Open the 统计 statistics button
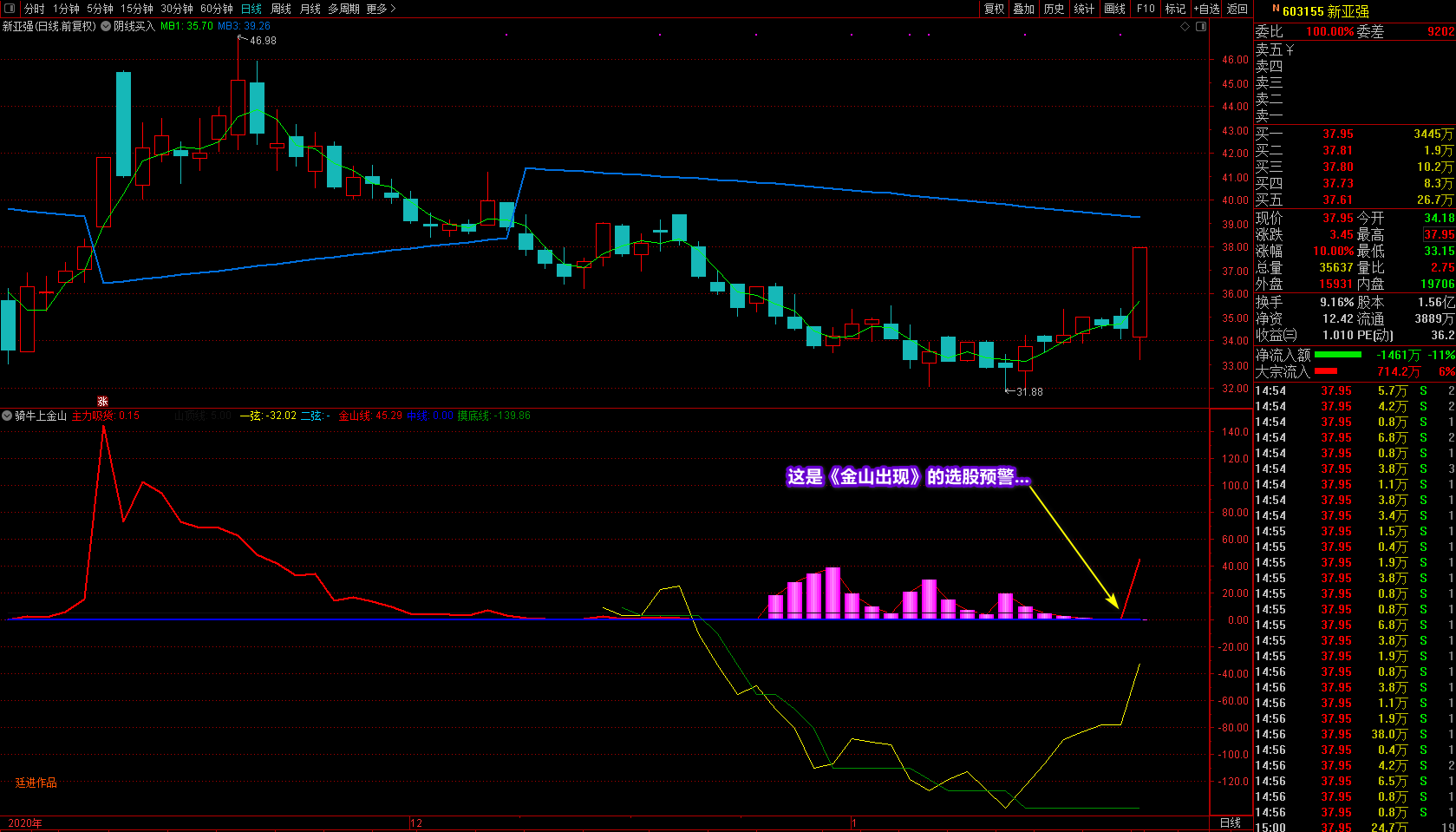The width and height of the screenshot is (1456, 832). pyautogui.click(x=1084, y=9)
